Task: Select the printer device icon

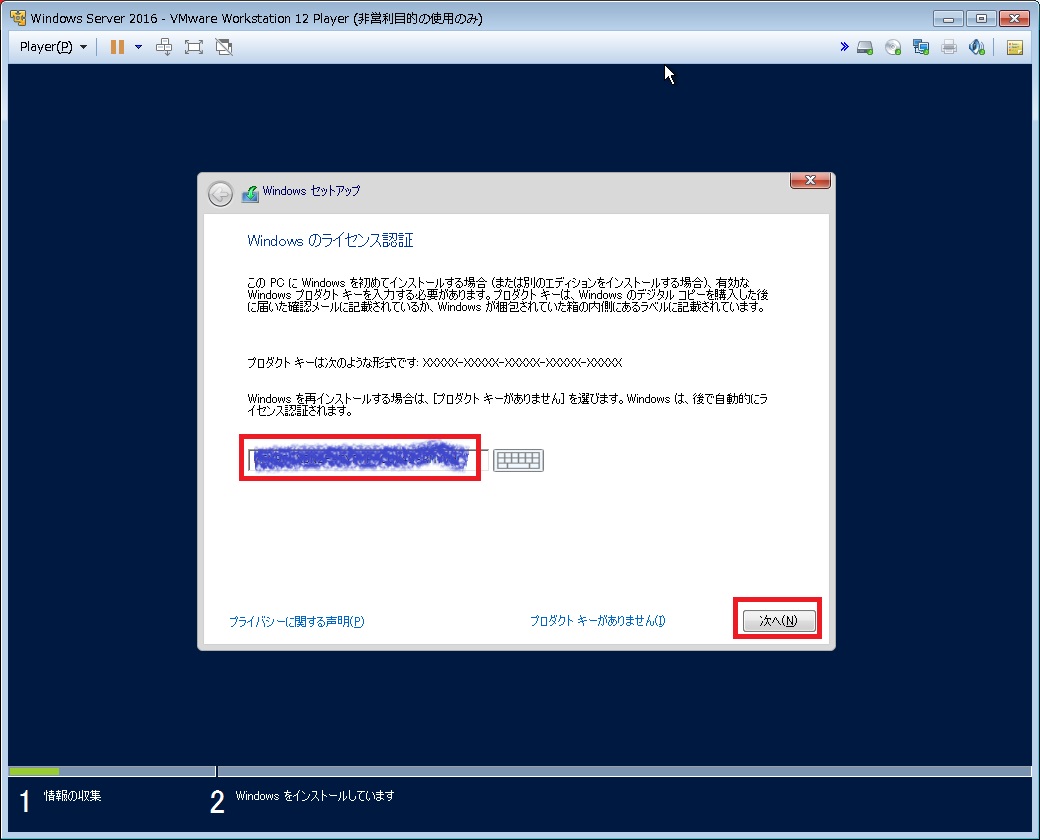Action: pos(948,47)
